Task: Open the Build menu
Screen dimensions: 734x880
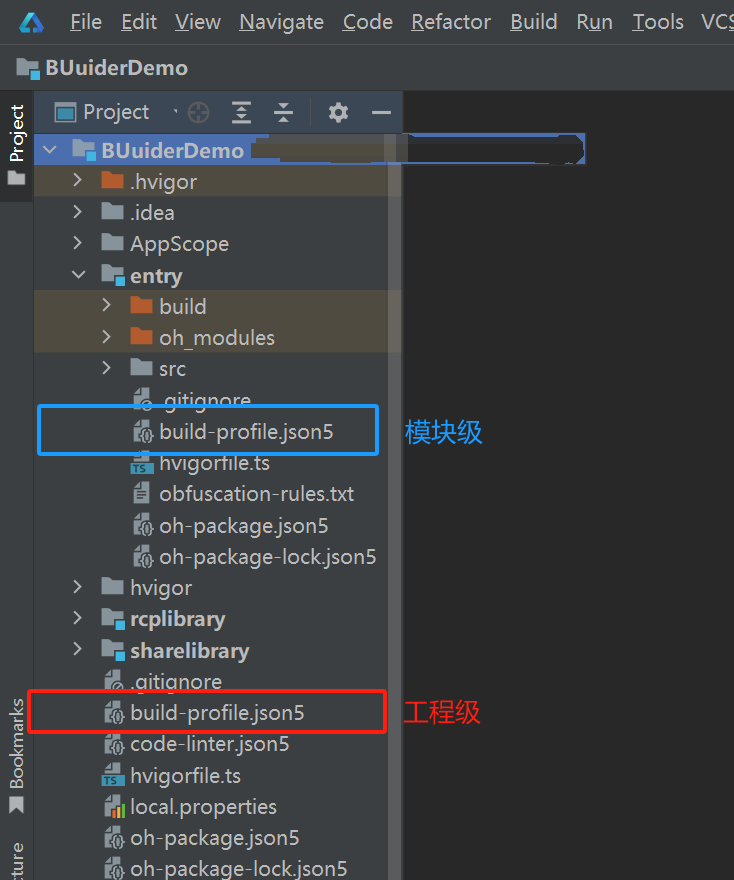Action: click(533, 21)
